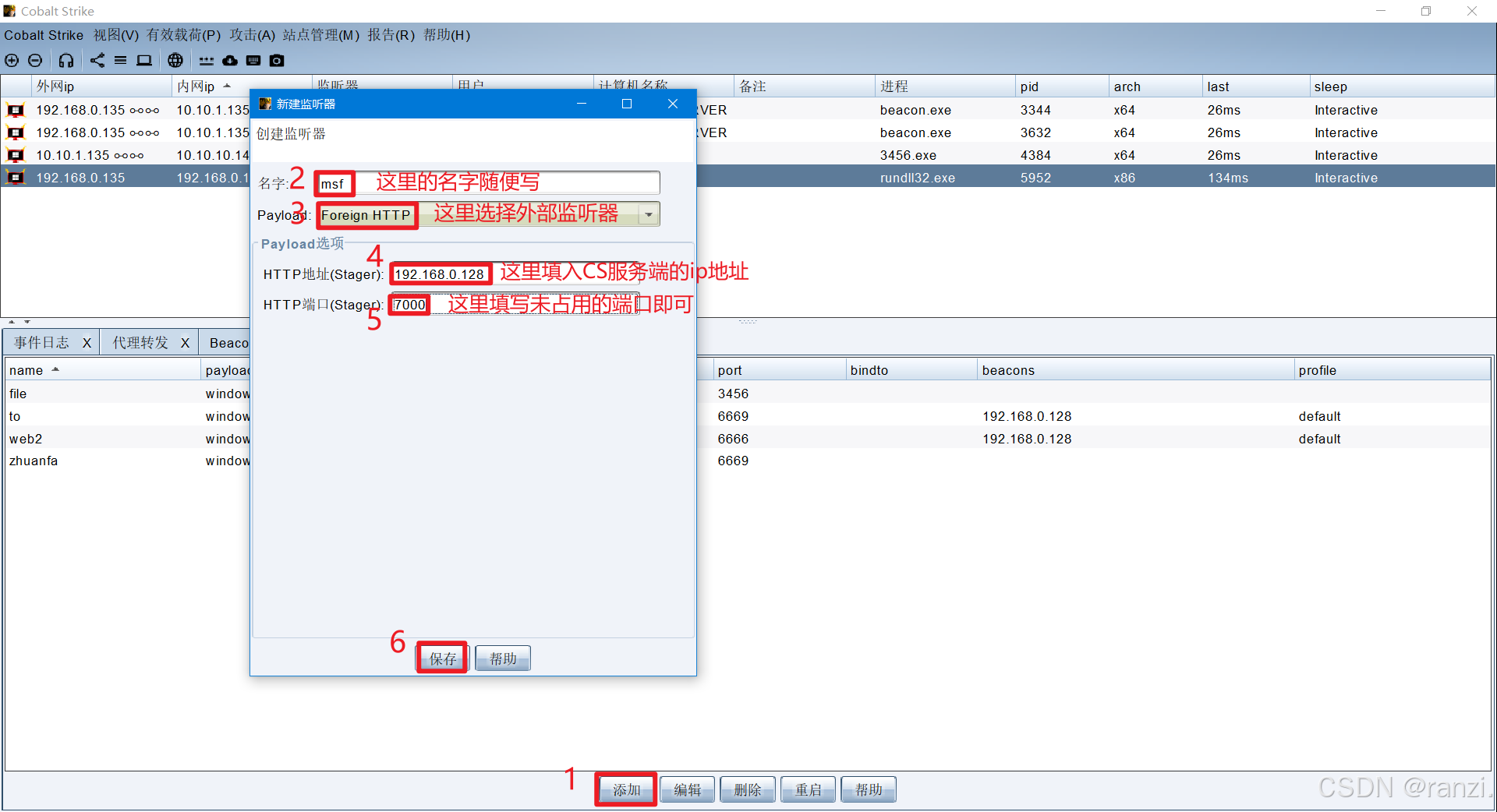Click the 帮助 button in listener dialog
The image size is (1497, 812).
point(503,658)
